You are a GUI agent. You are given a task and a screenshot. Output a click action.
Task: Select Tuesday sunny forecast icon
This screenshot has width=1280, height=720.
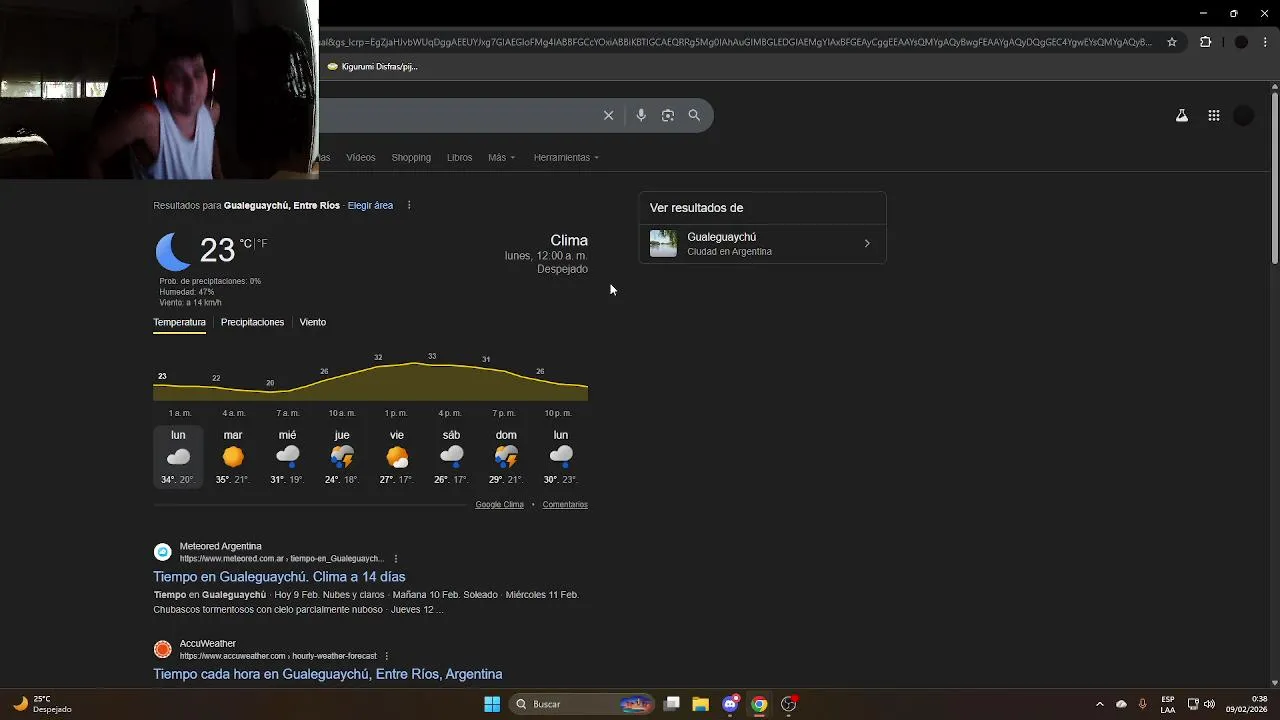[233, 457]
